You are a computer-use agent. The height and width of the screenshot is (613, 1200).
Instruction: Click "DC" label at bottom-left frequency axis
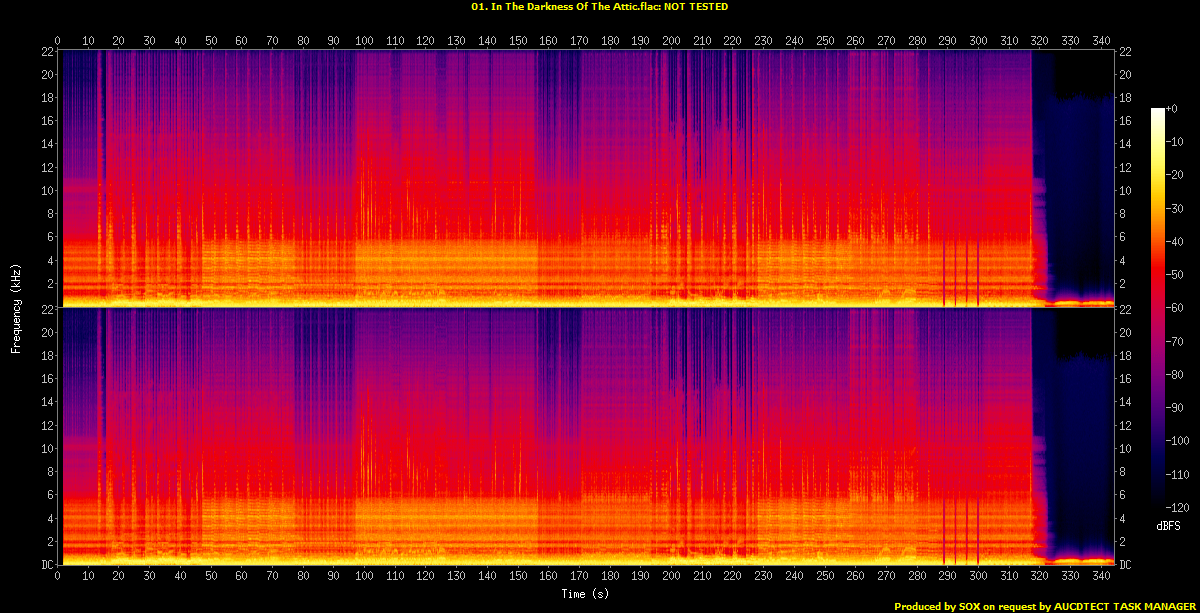(x=46, y=564)
